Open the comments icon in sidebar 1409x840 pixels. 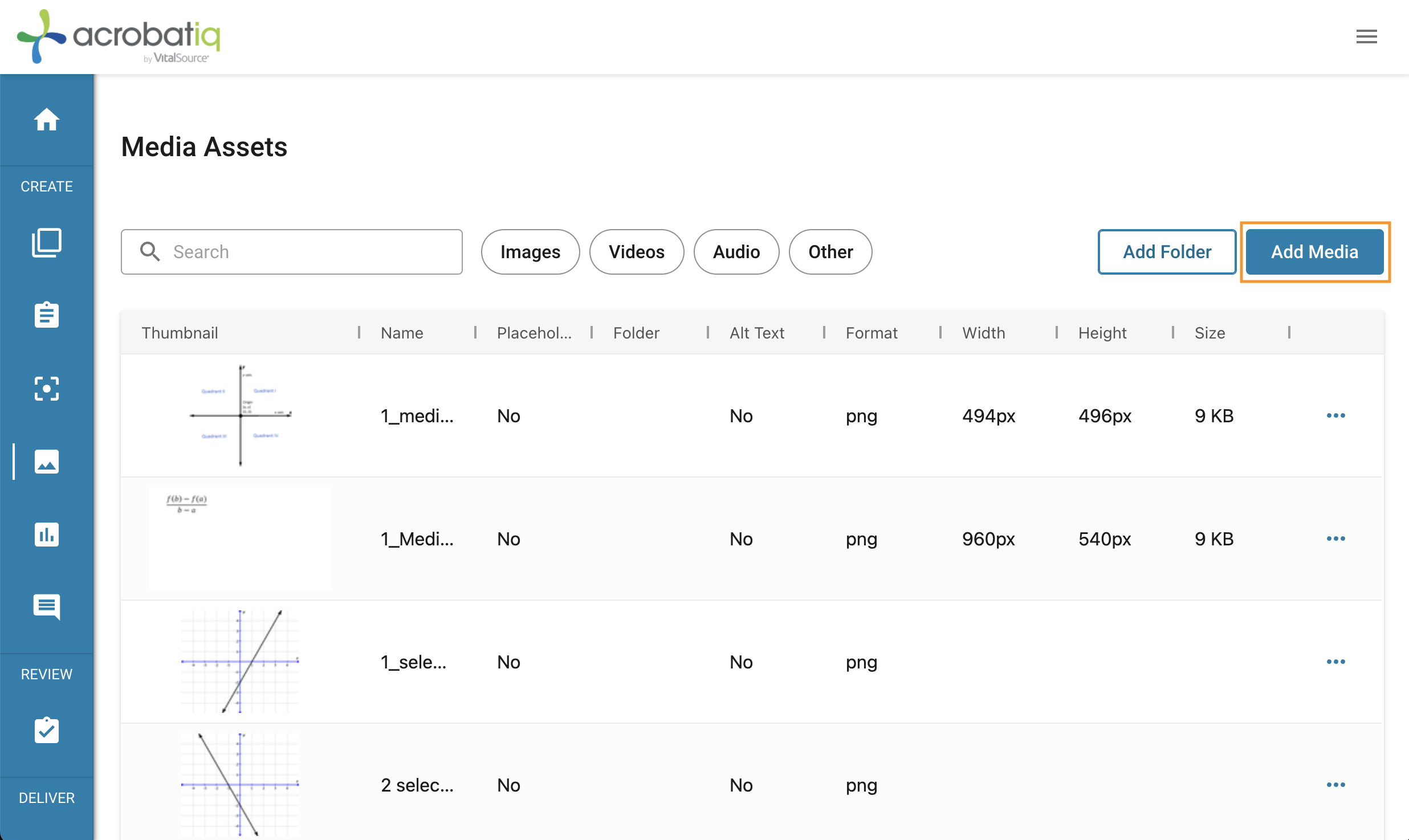tap(47, 607)
